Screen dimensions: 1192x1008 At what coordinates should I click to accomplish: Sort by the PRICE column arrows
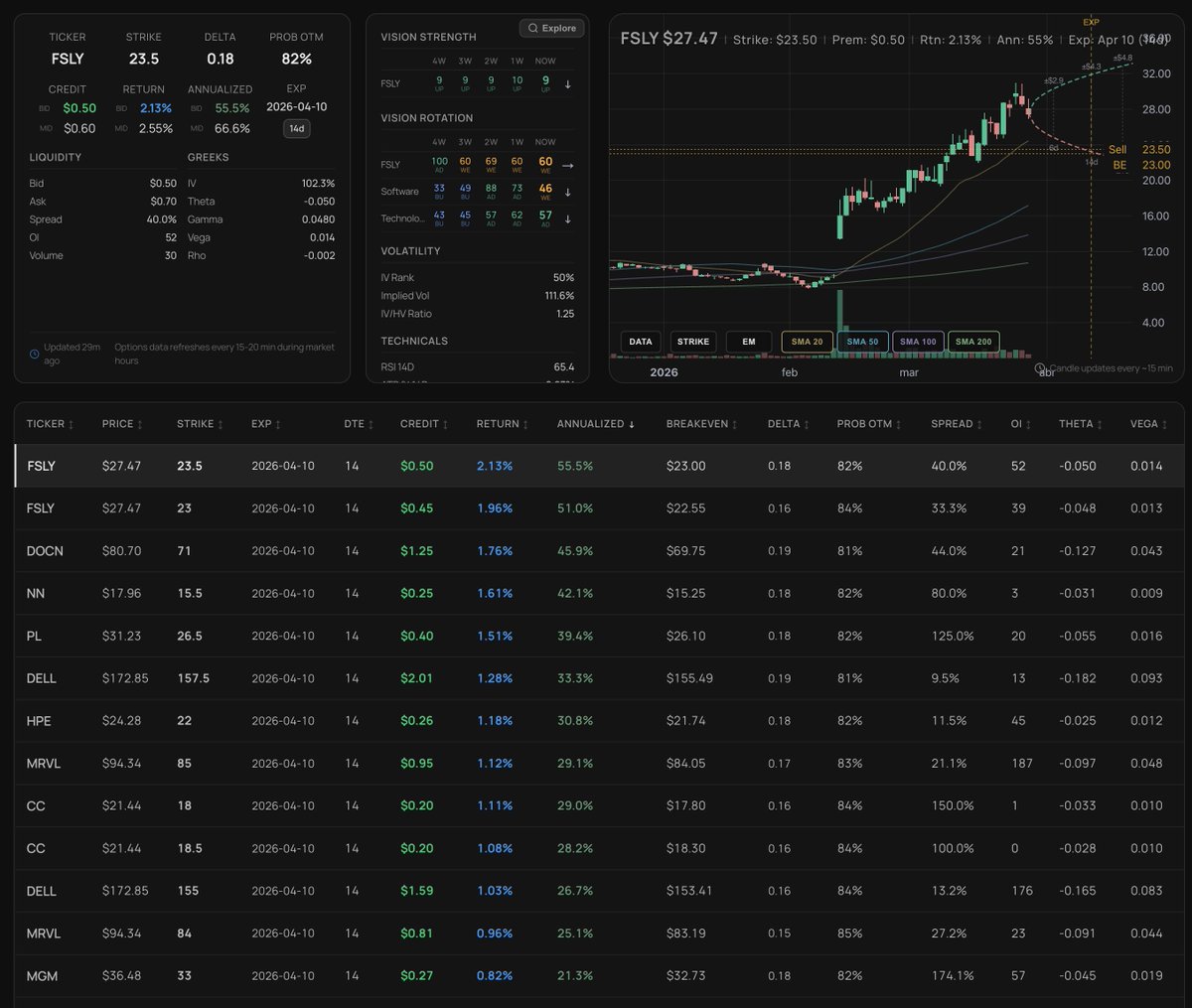(140, 425)
